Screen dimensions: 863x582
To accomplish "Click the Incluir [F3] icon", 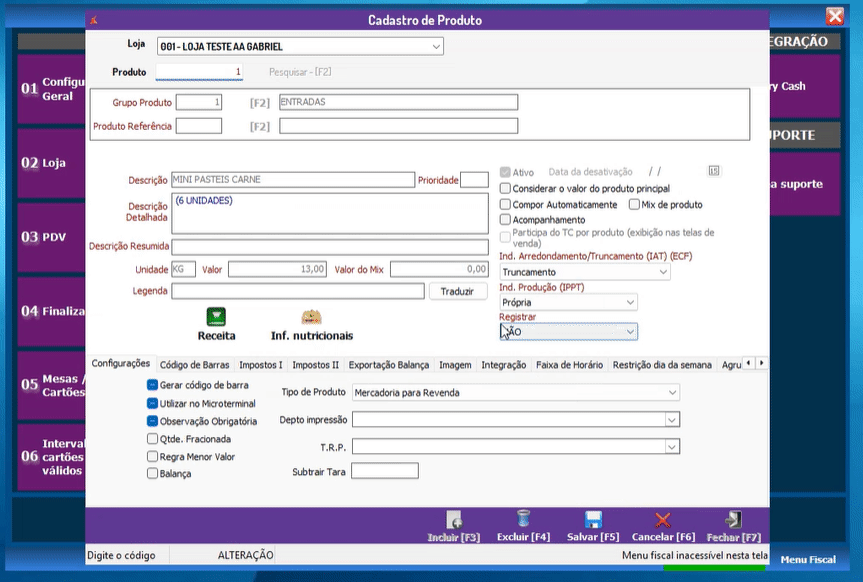I will [x=454, y=519].
